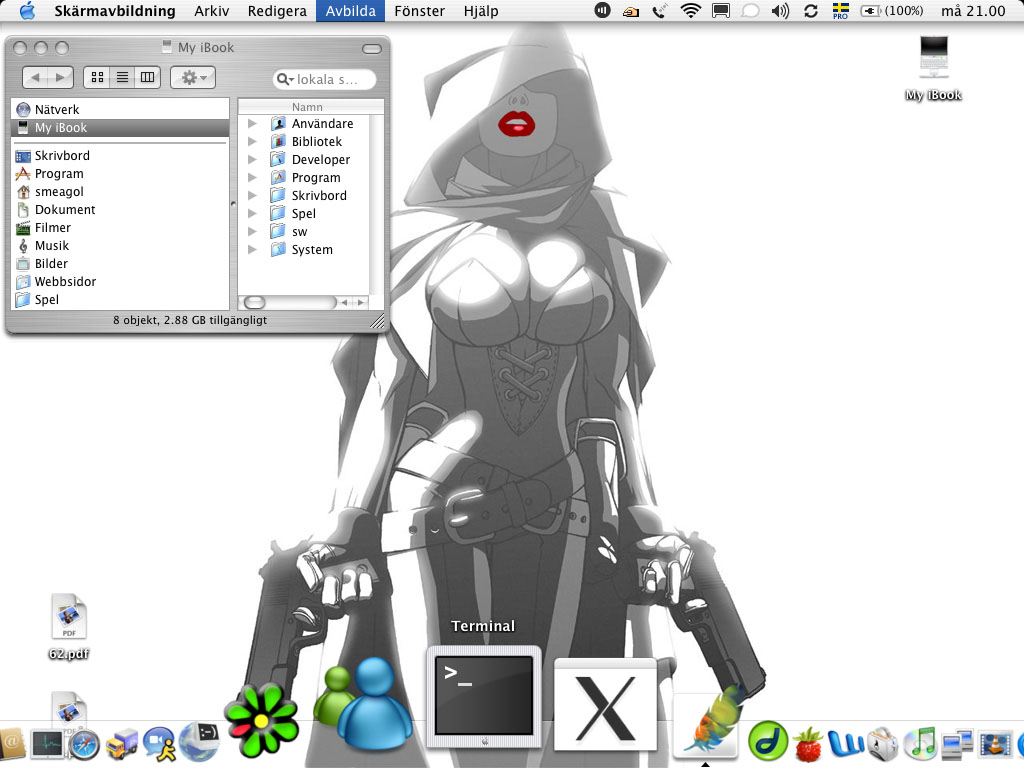Open Safari from the Dock
Viewport: 1024px width, 768px height.
coord(84,744)
